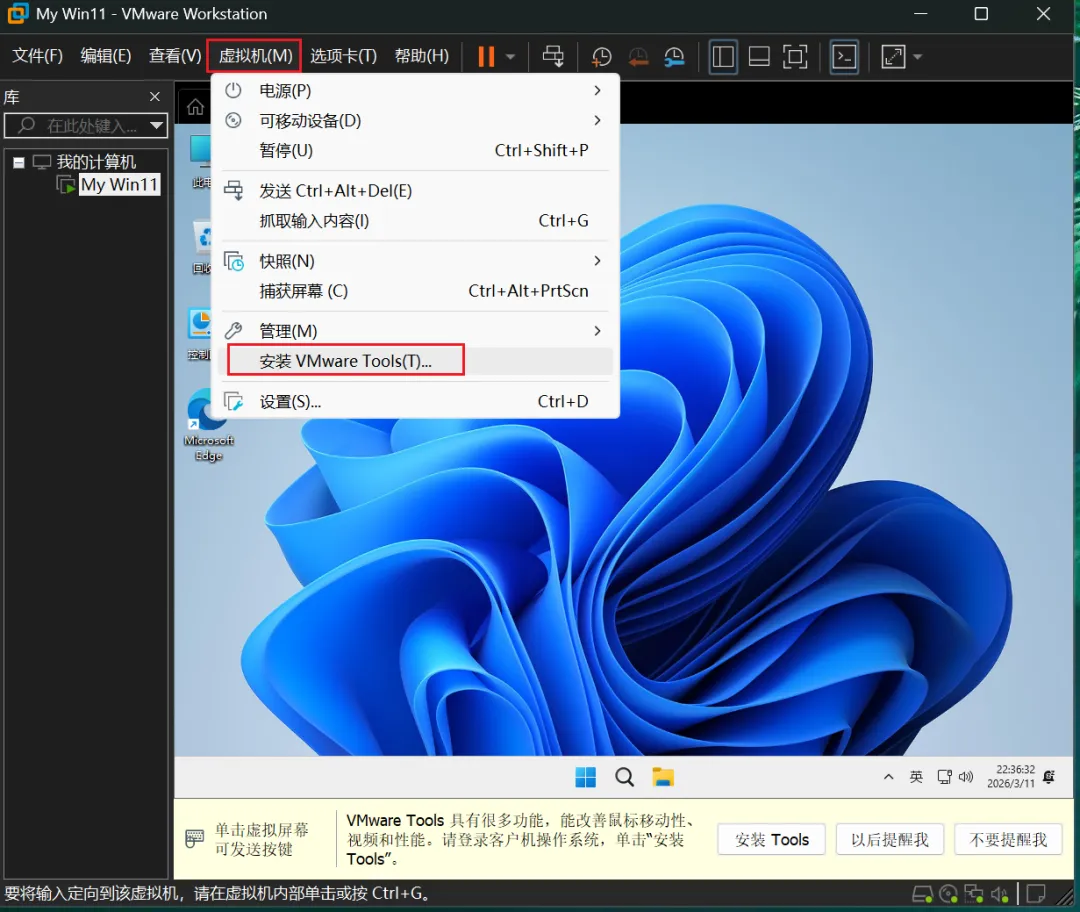Expand the 可移动设备(D) submenu
Screen dimensions: 1080x912
coord(415,121)
